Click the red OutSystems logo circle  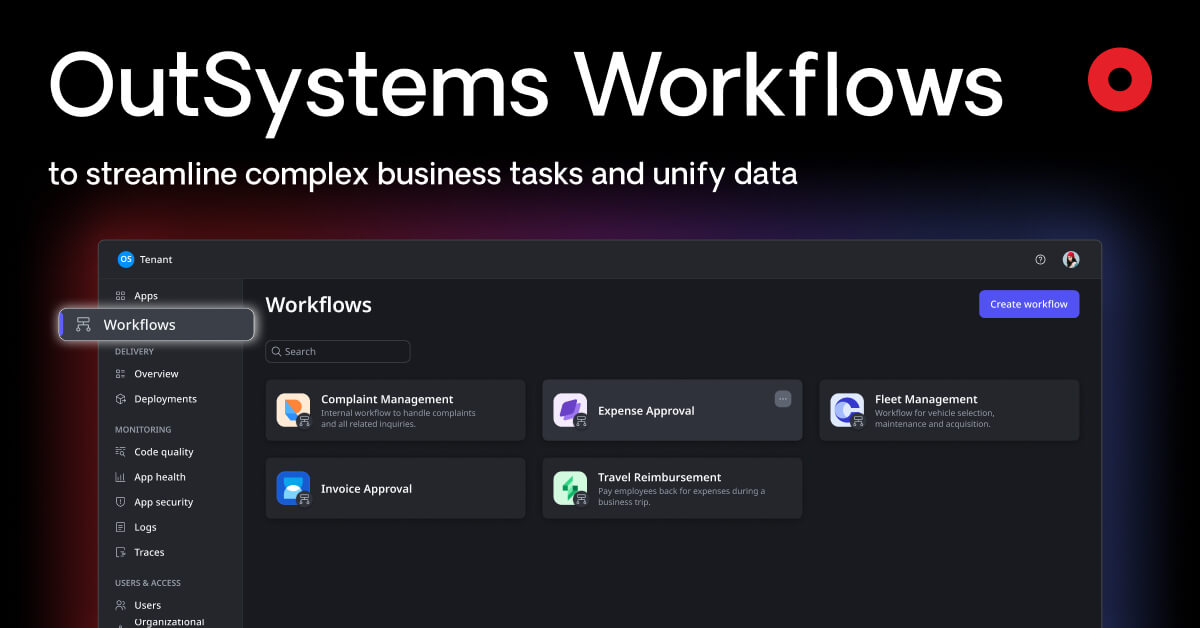[x=1120, y=79]
